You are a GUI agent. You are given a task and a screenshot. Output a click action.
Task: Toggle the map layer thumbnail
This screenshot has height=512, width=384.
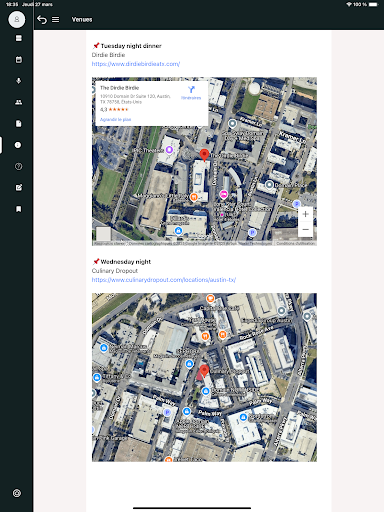point(103,234)
